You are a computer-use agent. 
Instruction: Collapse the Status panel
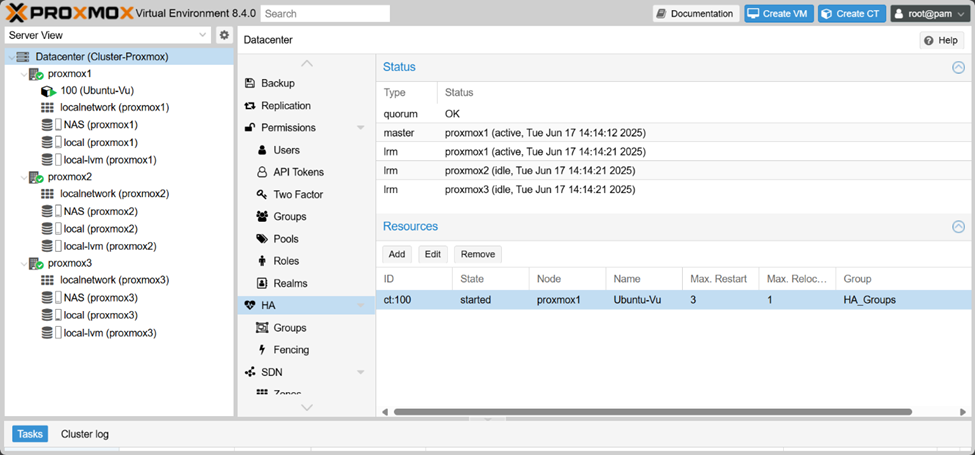(958, 67)
